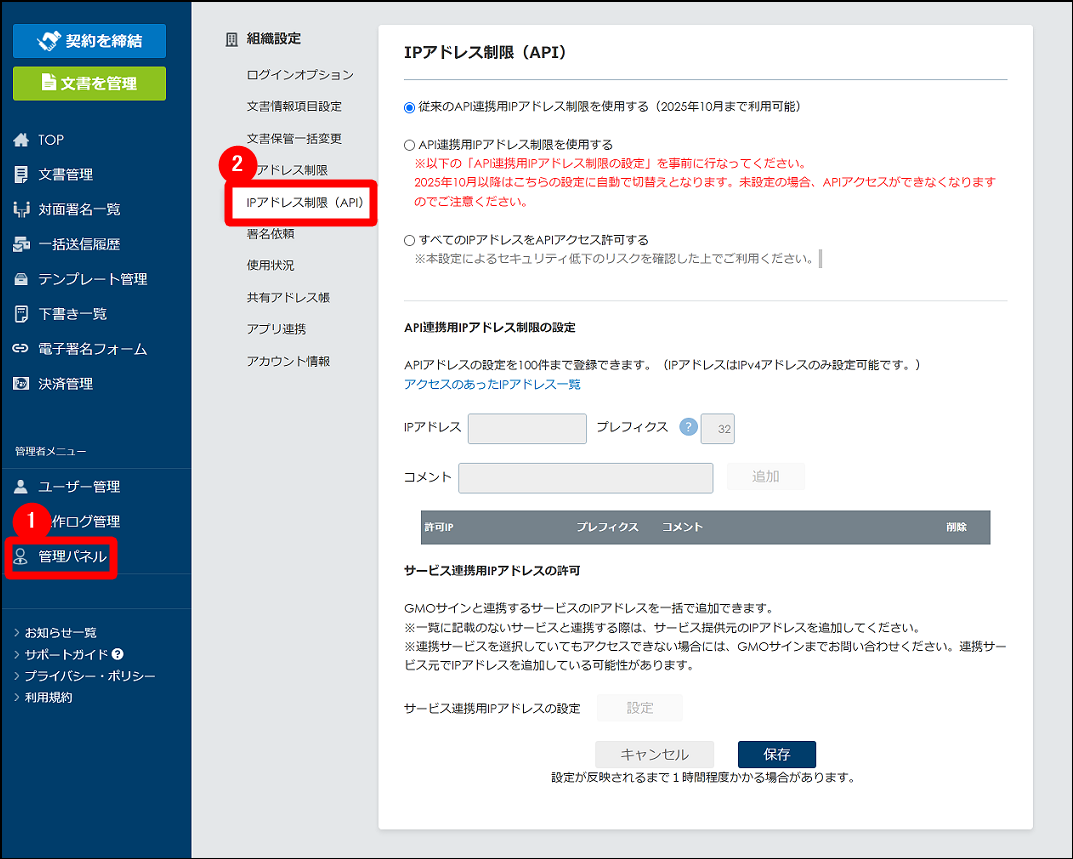Select 文書情報項目設定 in 組織設定
Image resolution: width=1073 pixels, height=859 pixels.
point(294,106)
